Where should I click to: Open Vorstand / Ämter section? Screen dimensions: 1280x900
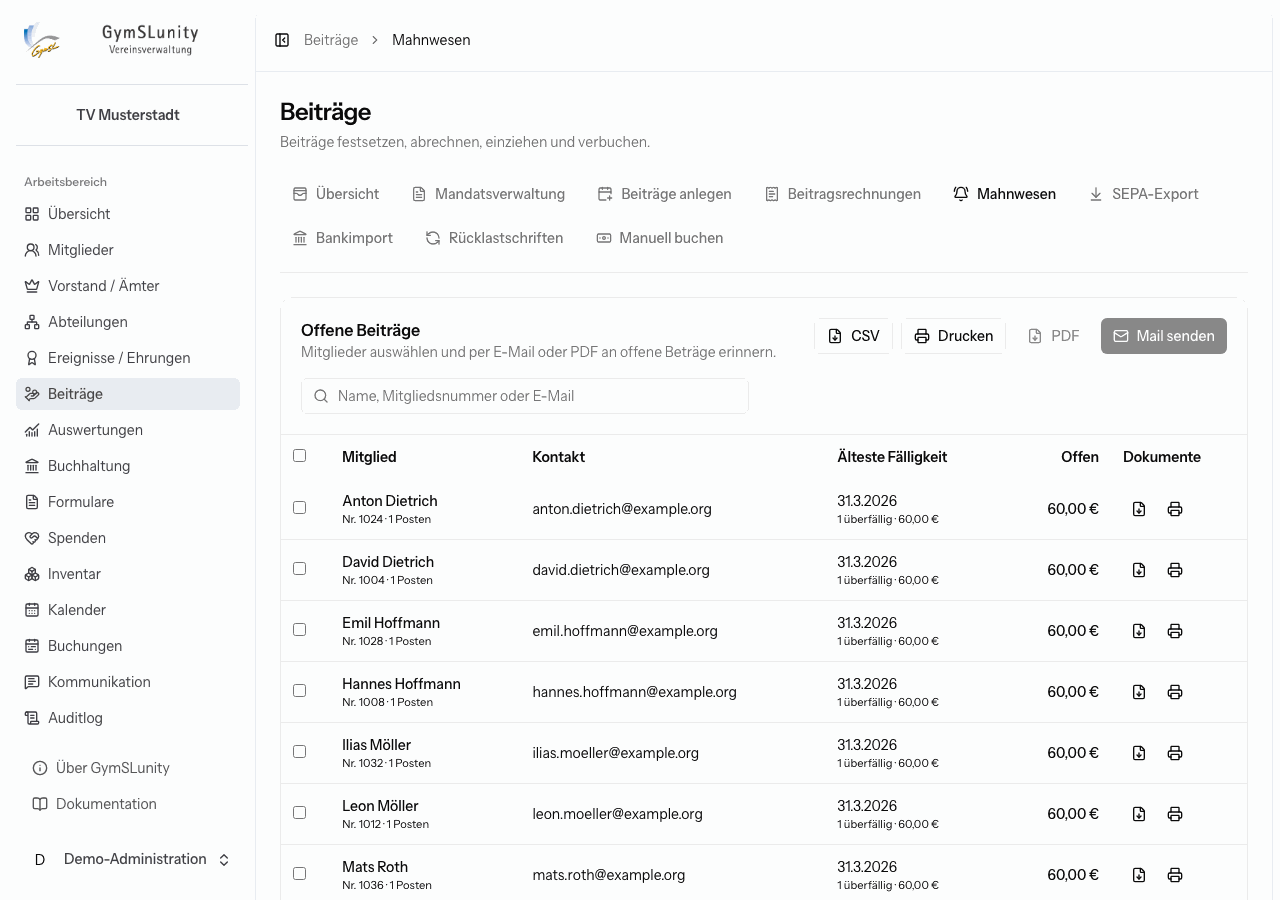point(128,286)
